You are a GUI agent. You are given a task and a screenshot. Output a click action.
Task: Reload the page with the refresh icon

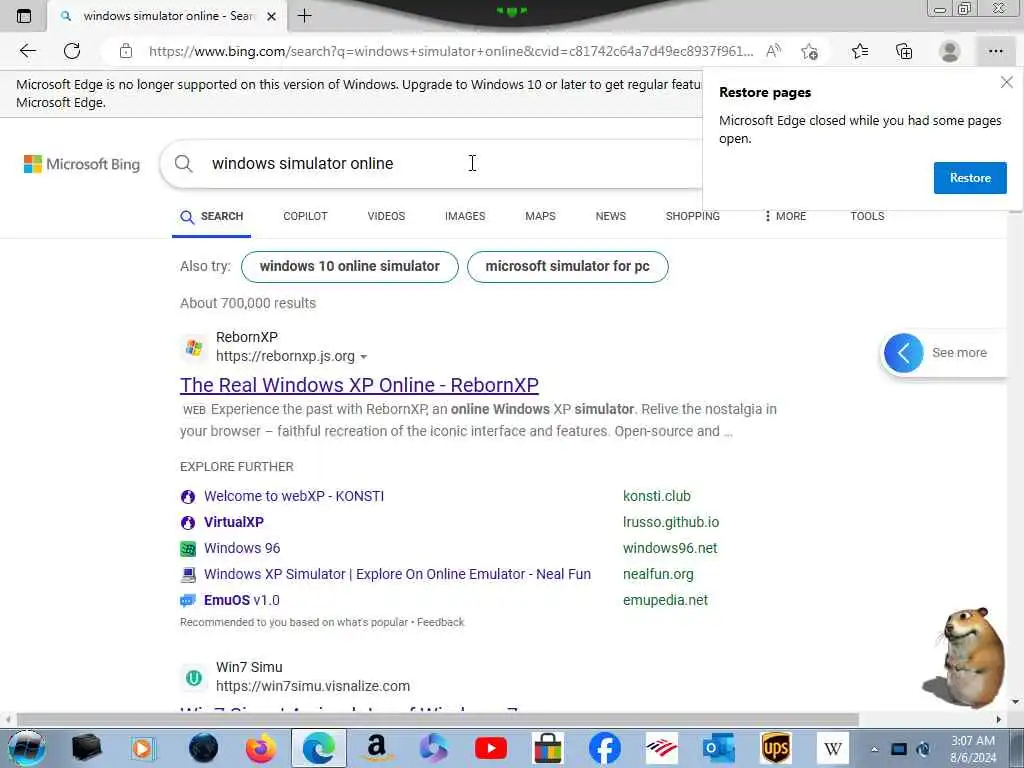click(72, 51)
